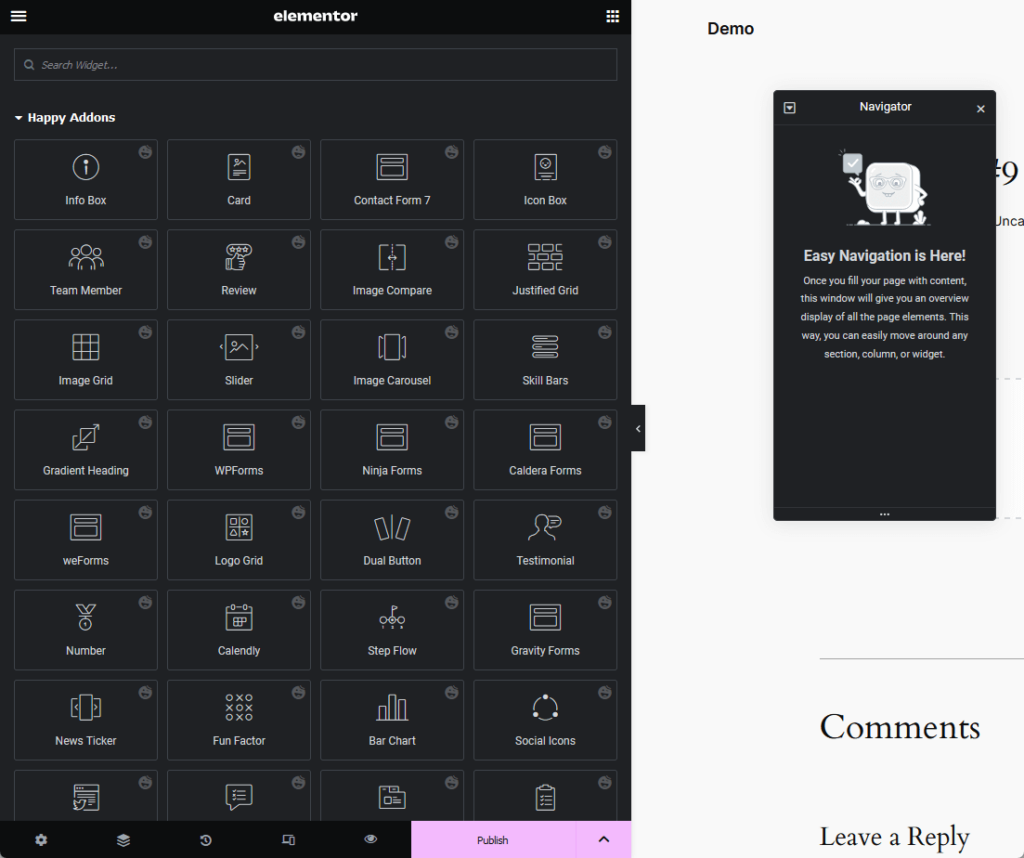Image resolution: width=1024 pixels, height=858 pixels.
Task: Select the Calendly widget
Action: (239, 630)
